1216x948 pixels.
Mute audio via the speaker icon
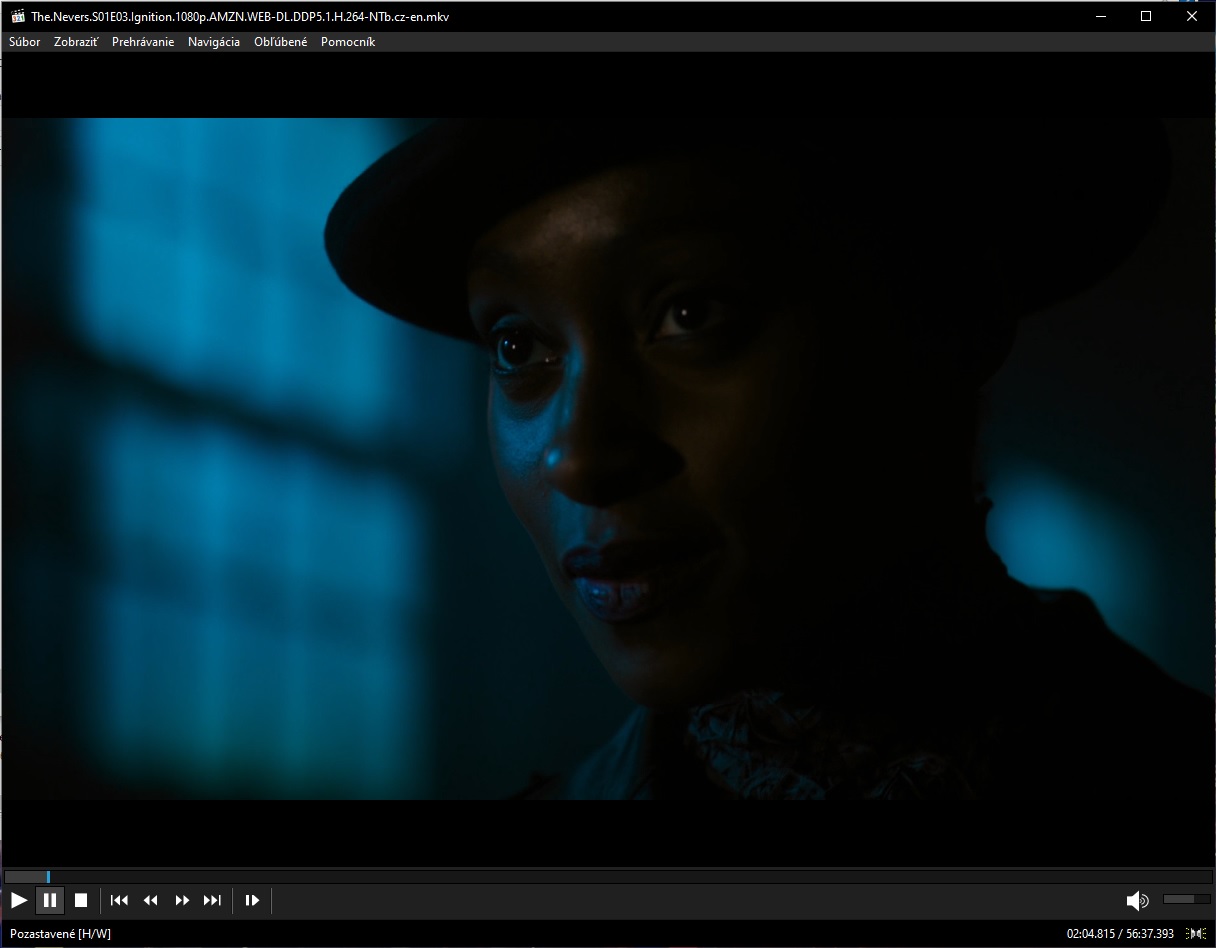(x=1137, y=901)
